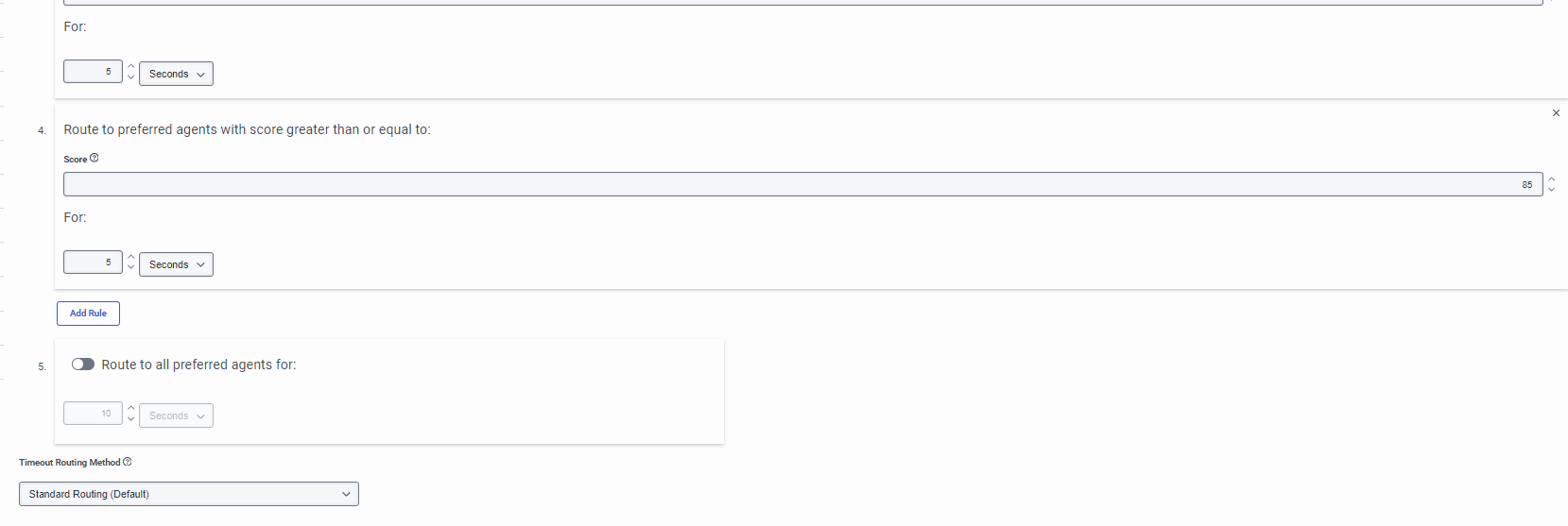Increase rule 5 duration using the up arrow
Viewport: 1568px width, 526px height.
pyautogui.click(x=130, y=409)
